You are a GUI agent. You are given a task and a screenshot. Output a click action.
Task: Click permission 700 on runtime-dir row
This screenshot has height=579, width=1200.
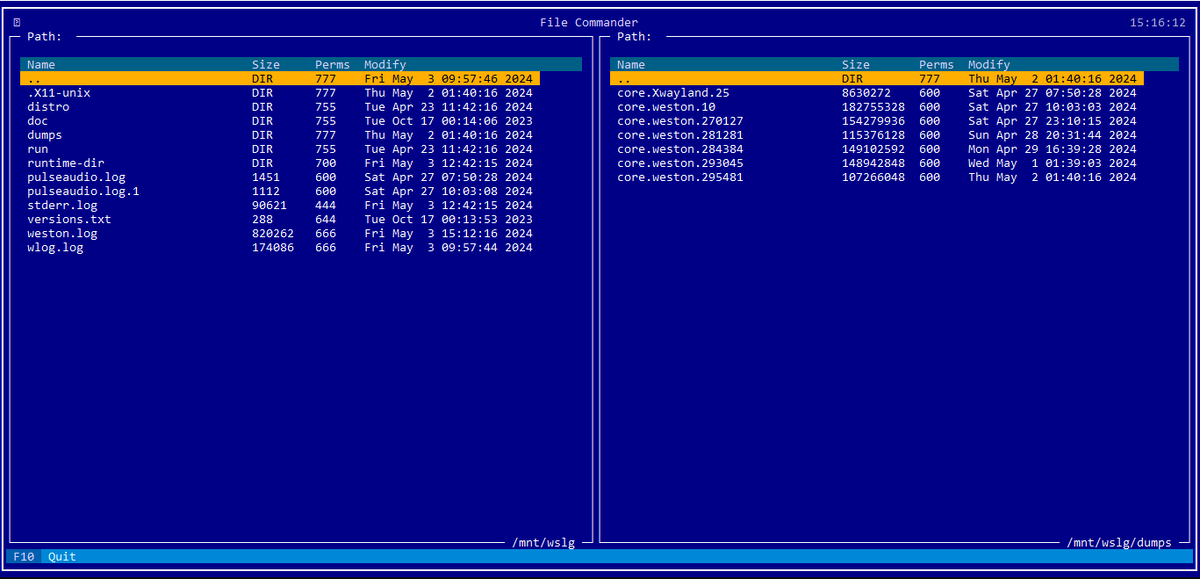click(325, 163)
